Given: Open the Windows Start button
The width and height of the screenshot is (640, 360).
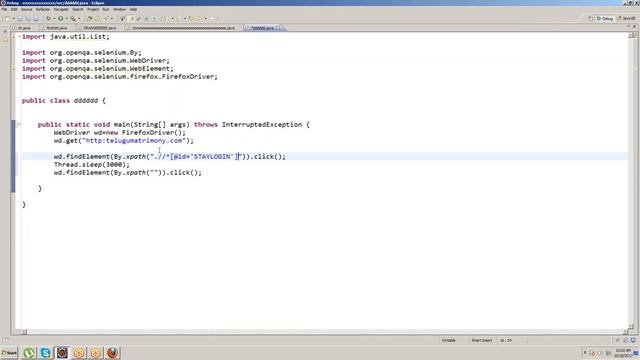Looking at the screenshot, I should pos(9,353).
